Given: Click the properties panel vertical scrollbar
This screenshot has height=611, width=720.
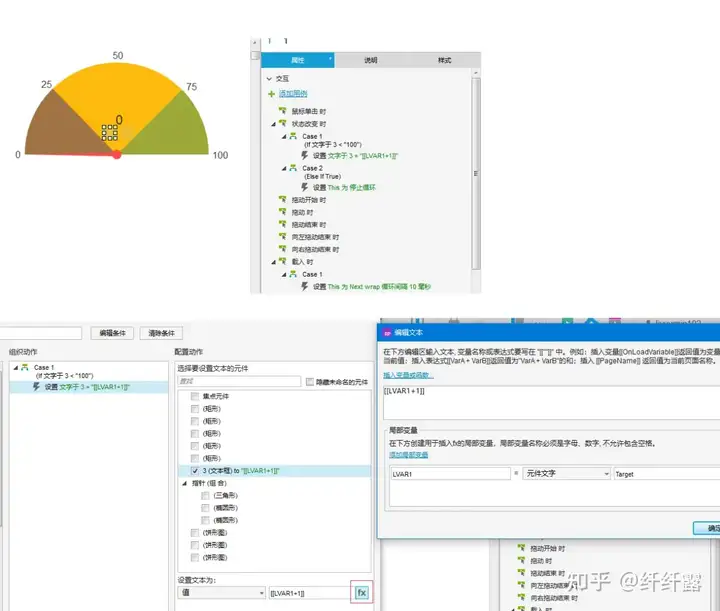Looking at the screenshot, I should click(476, 174).
